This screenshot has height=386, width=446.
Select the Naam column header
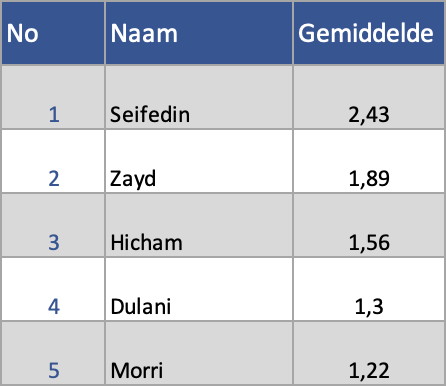[199, 33]
